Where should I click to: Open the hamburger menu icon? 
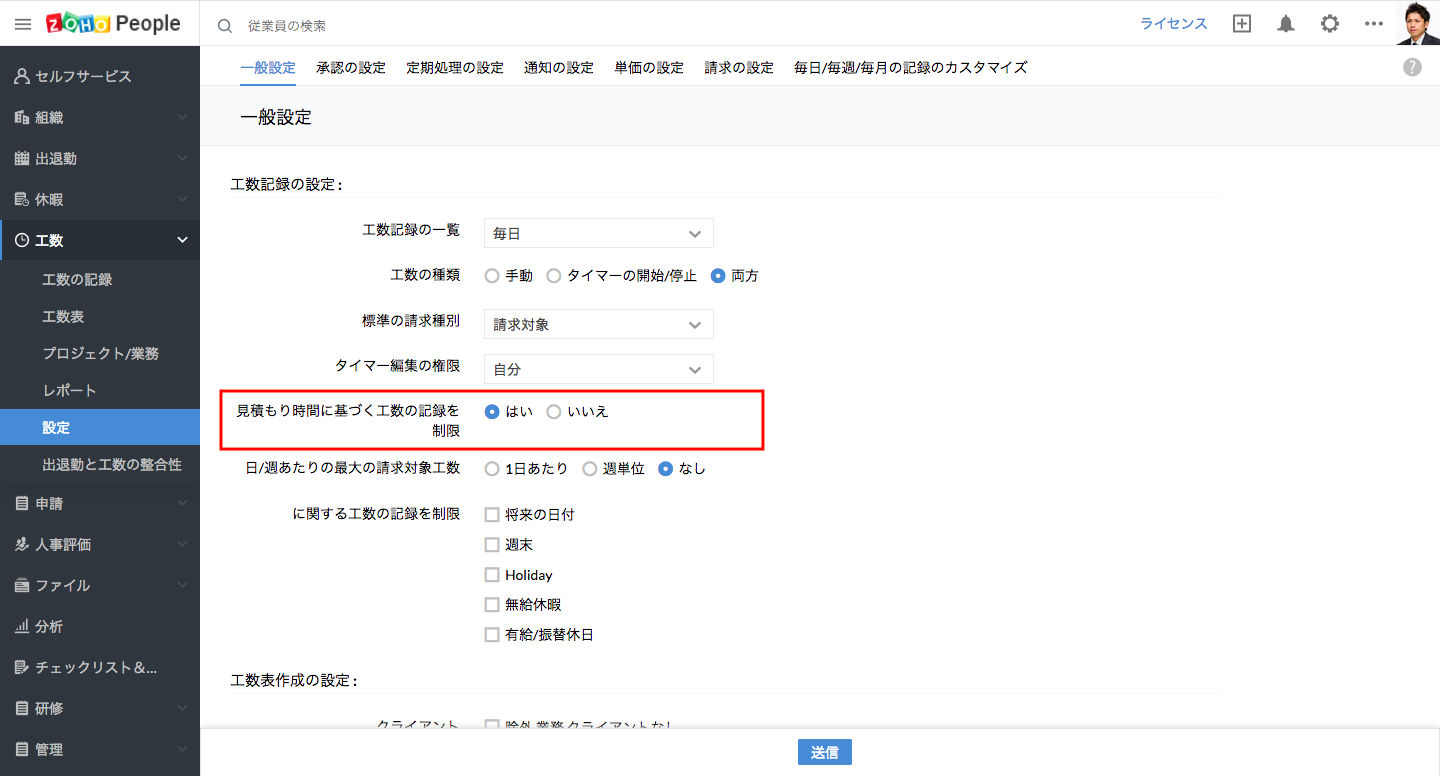pos(23,24)
